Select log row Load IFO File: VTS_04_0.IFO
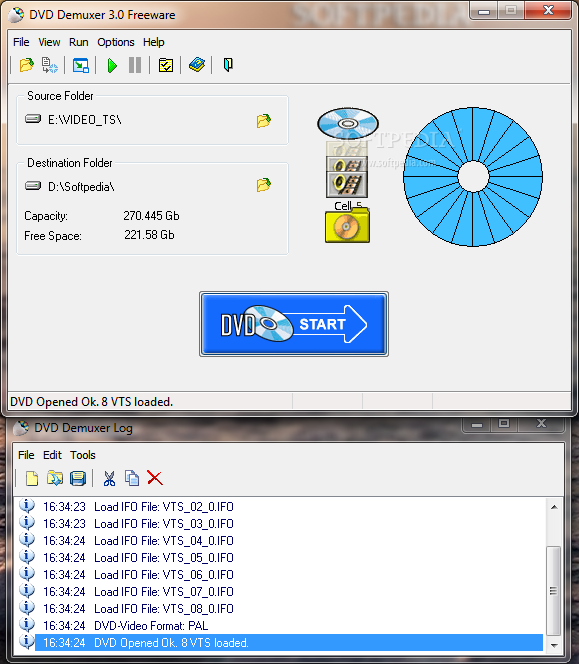The height and width of the screenshot is (664, 579). 289,541
